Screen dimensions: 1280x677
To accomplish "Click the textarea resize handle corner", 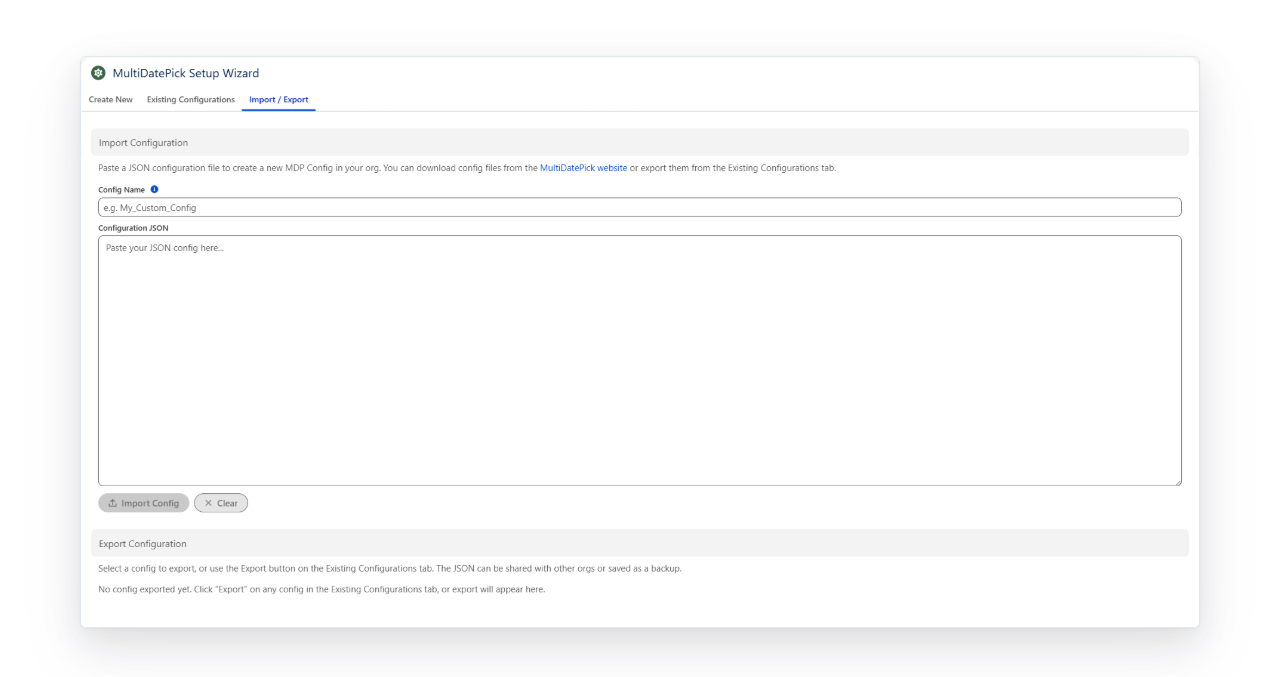I will coord(1177,481).
